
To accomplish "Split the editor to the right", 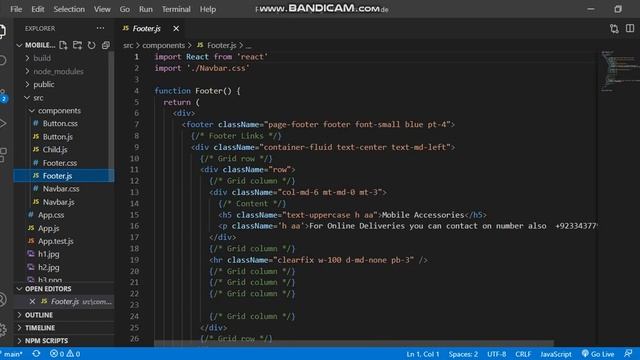I will [x=630, y=28].
